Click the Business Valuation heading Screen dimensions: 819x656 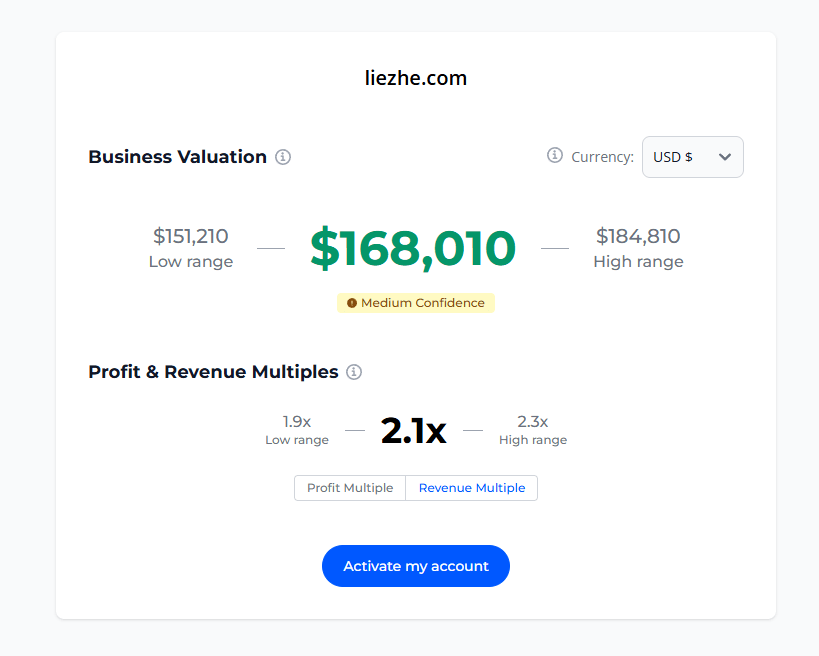tap(178, 157)
